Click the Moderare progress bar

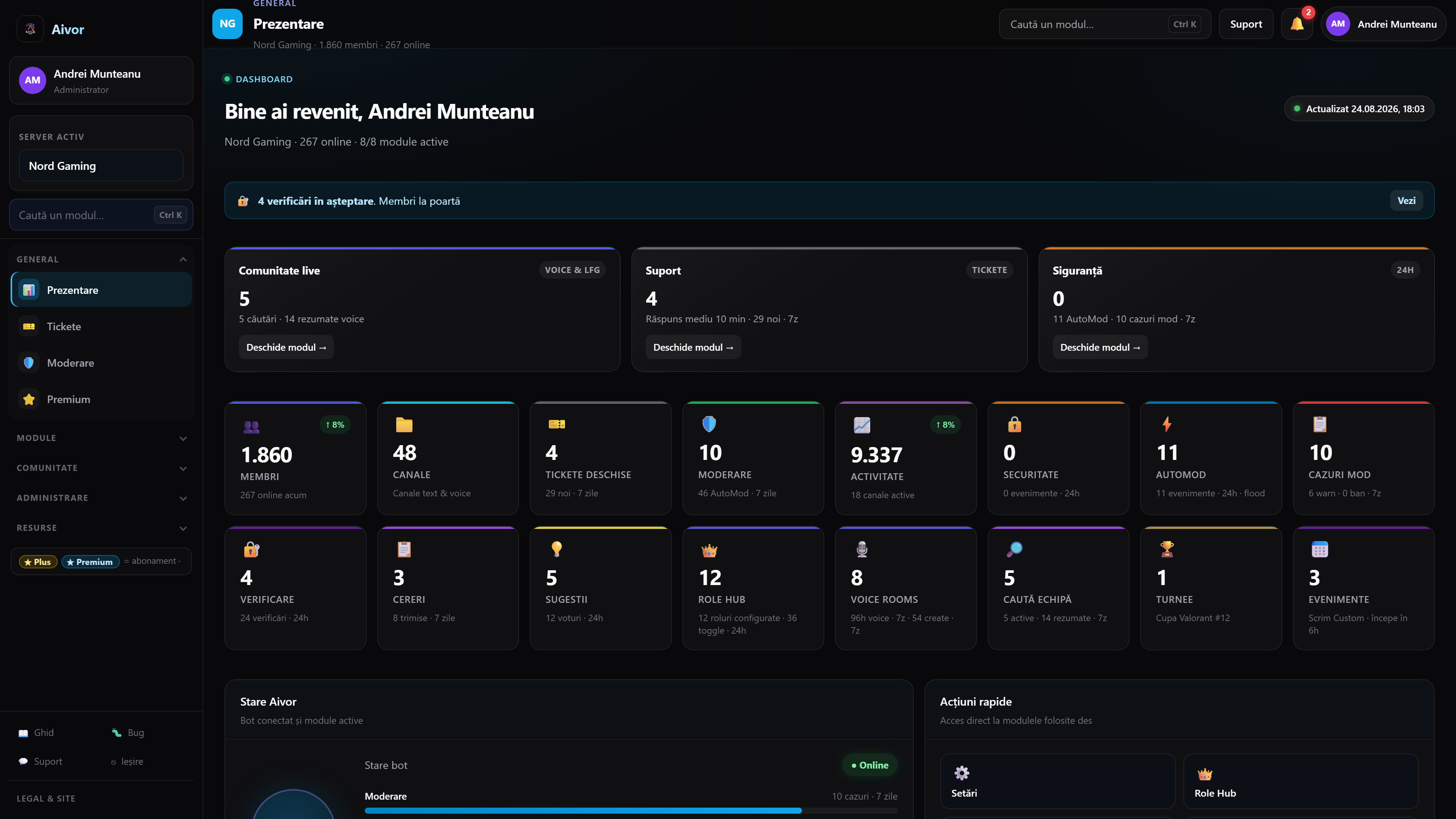[x=631, y=811]
